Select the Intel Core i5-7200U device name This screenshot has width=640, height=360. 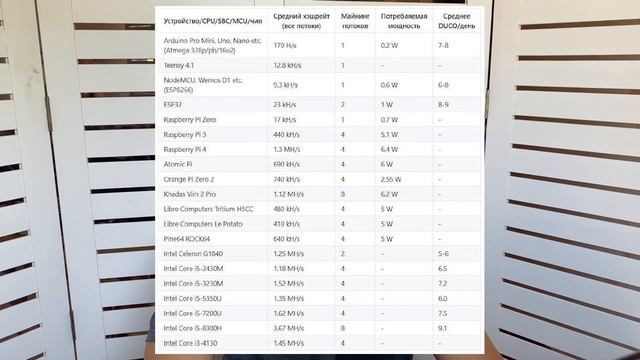[192, 313]
